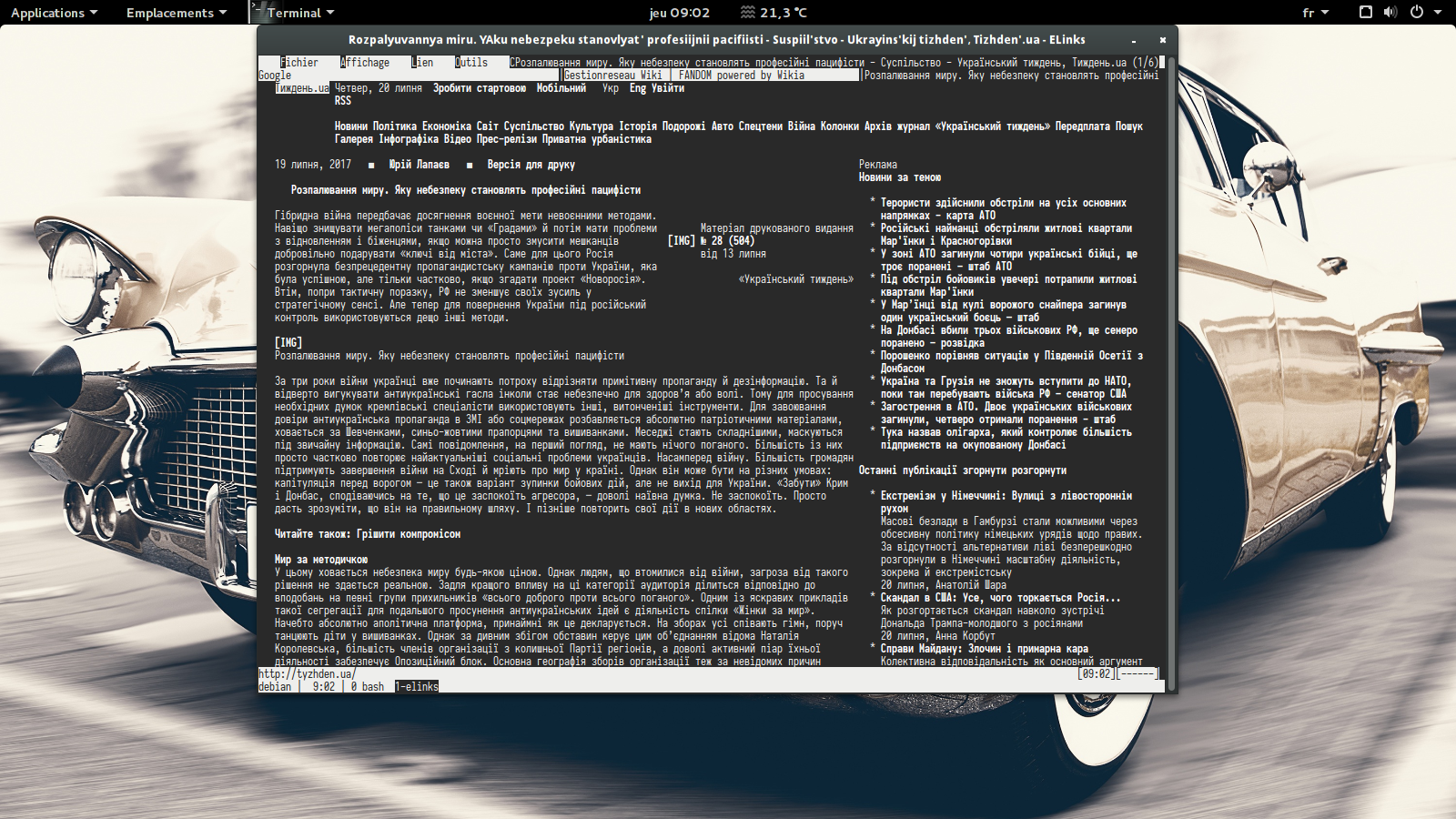Open the Війна section link
This screenshot has height=819, width=1456.
[802, 126]
